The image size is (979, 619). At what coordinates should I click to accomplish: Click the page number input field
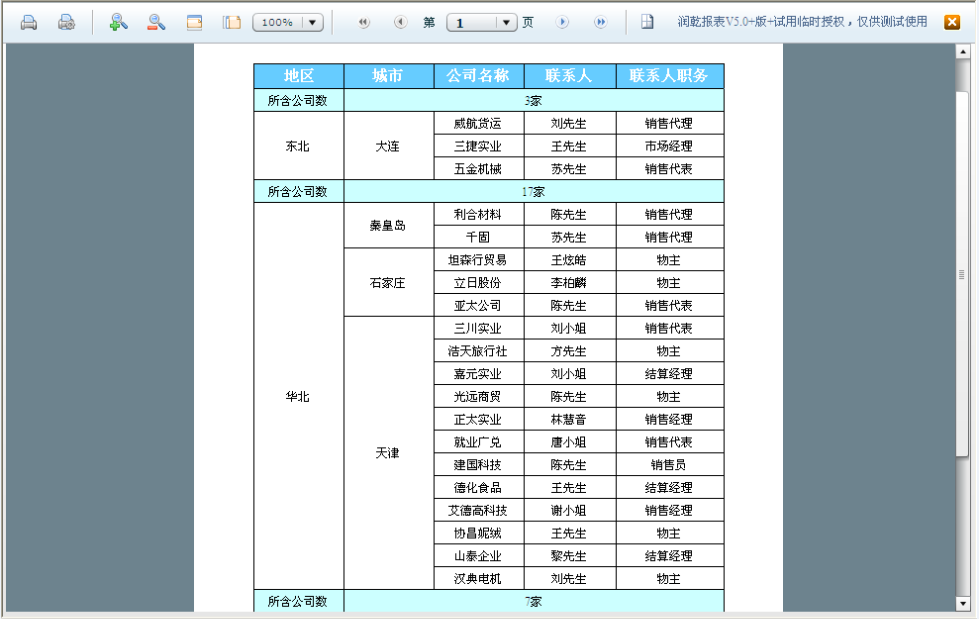click(x=472, y=22)
